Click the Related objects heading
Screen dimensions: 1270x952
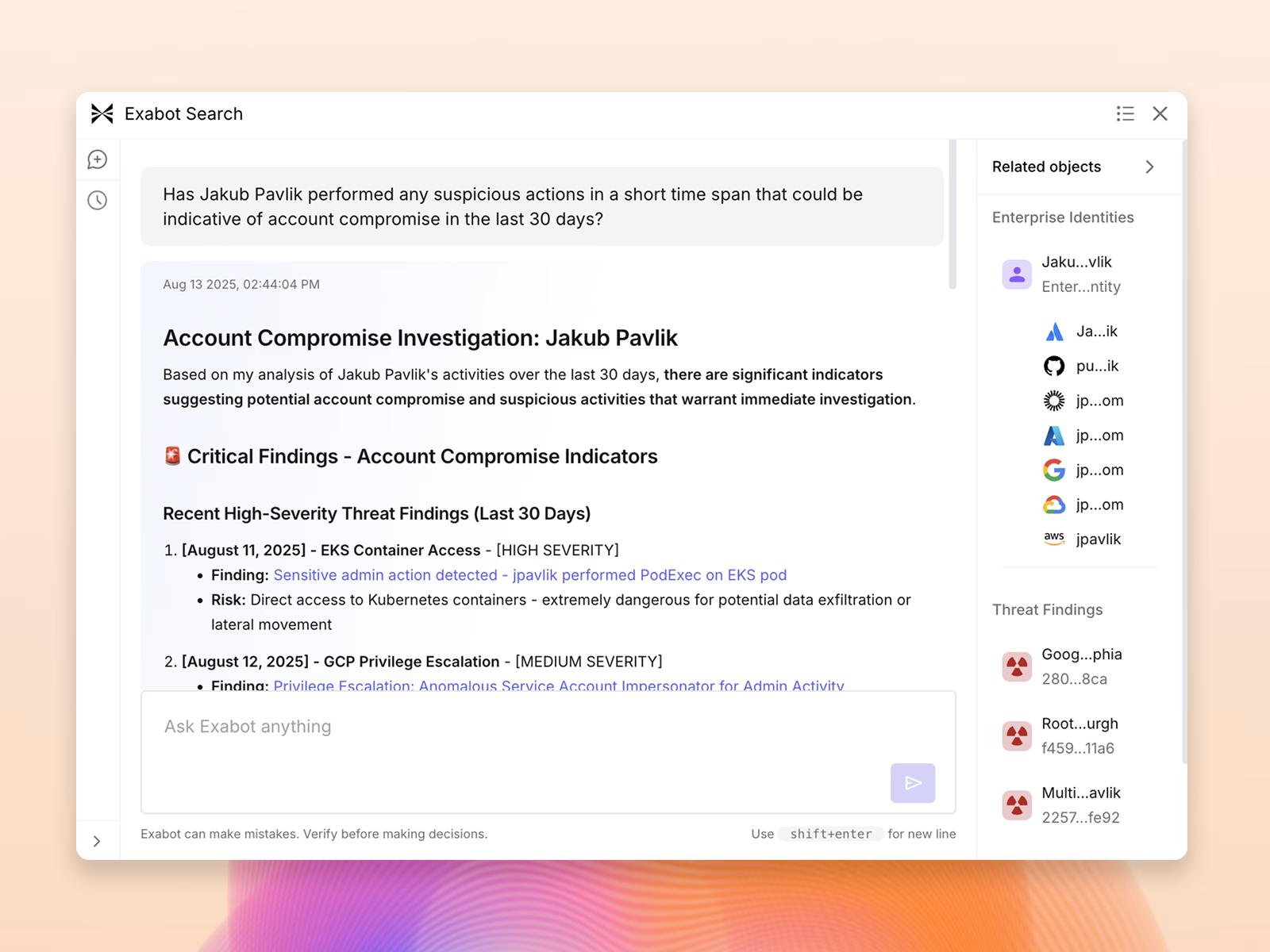pos(1047,167)
